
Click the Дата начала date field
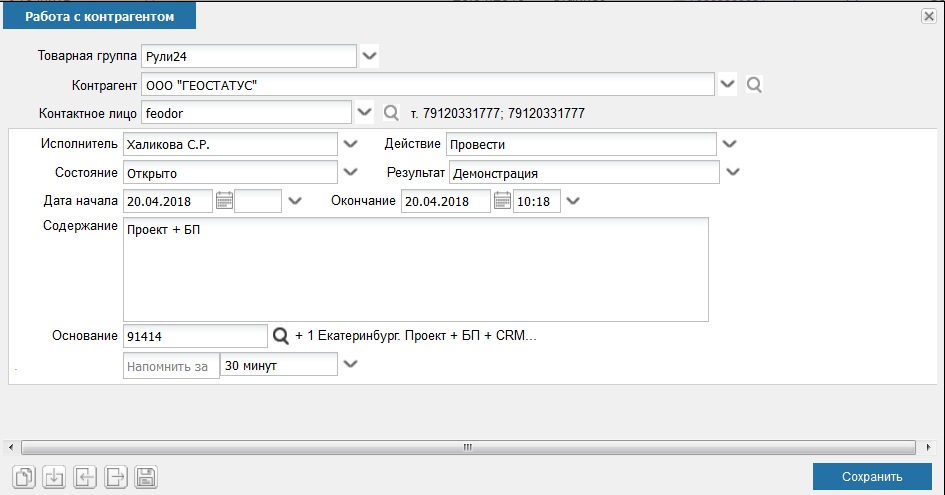click(x=168, y=201)
